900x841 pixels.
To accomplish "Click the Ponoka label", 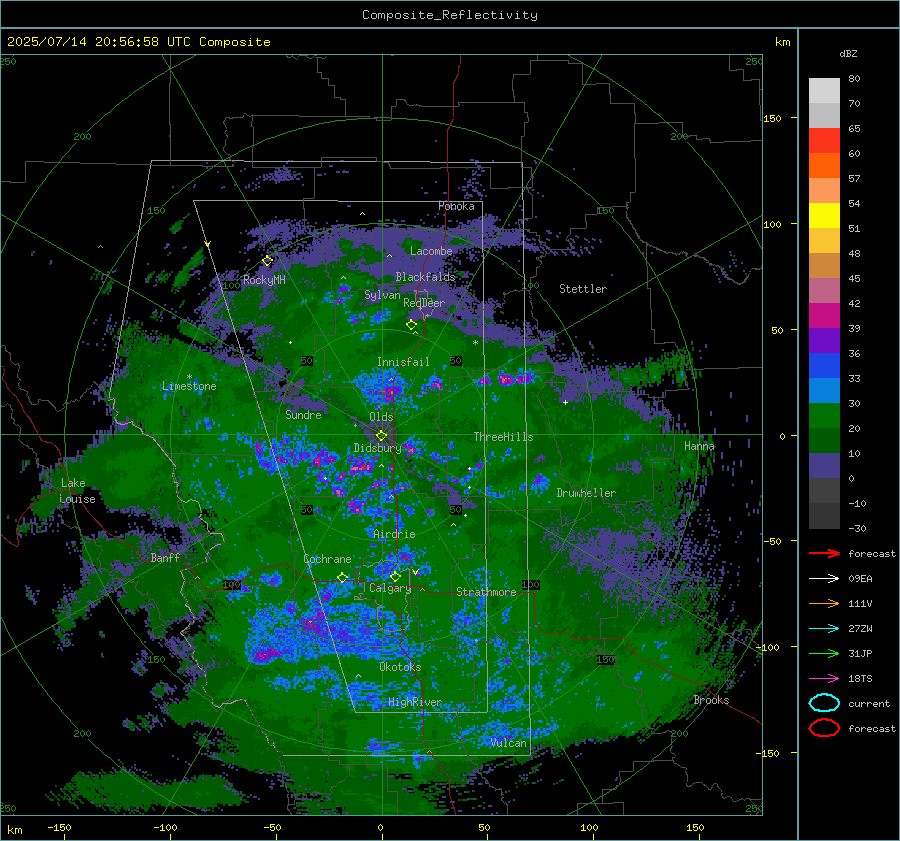I will click(x=456, y=206).
